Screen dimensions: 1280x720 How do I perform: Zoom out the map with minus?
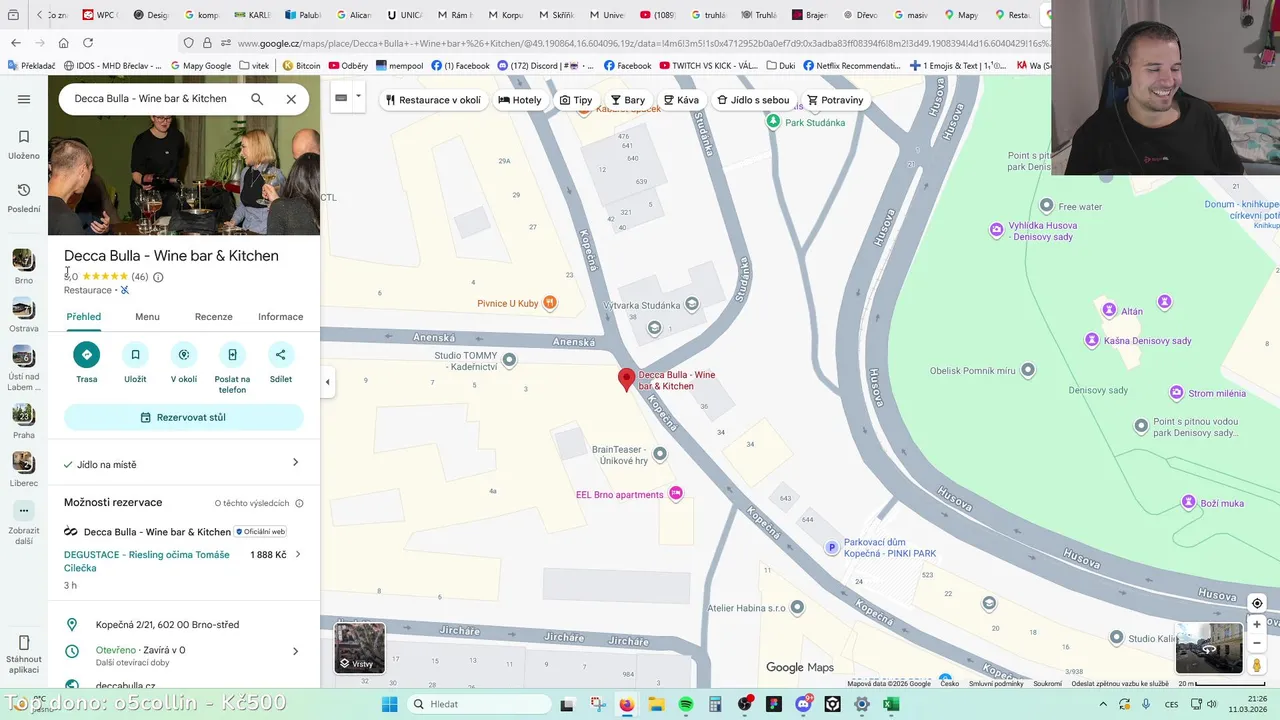pyautogui.click(x=1257, y=643)
